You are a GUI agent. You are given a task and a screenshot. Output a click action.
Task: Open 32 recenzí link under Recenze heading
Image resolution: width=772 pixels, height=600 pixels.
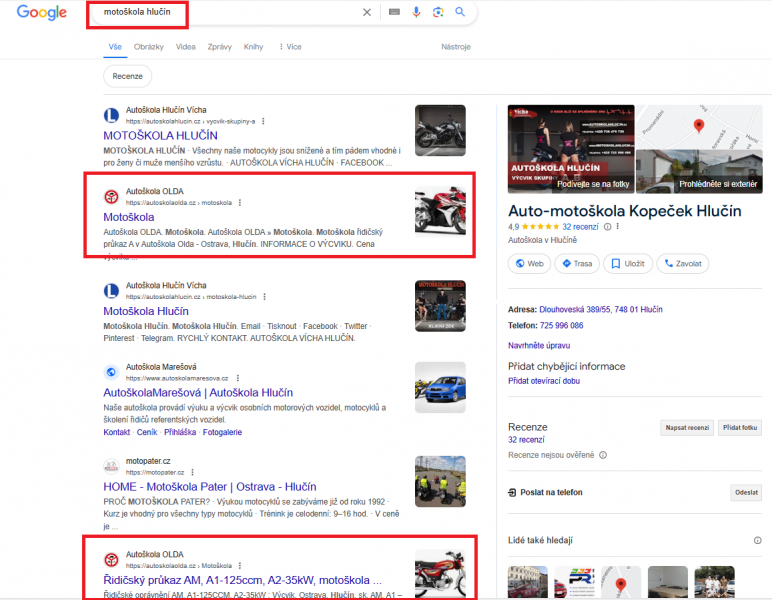[526, 440]
